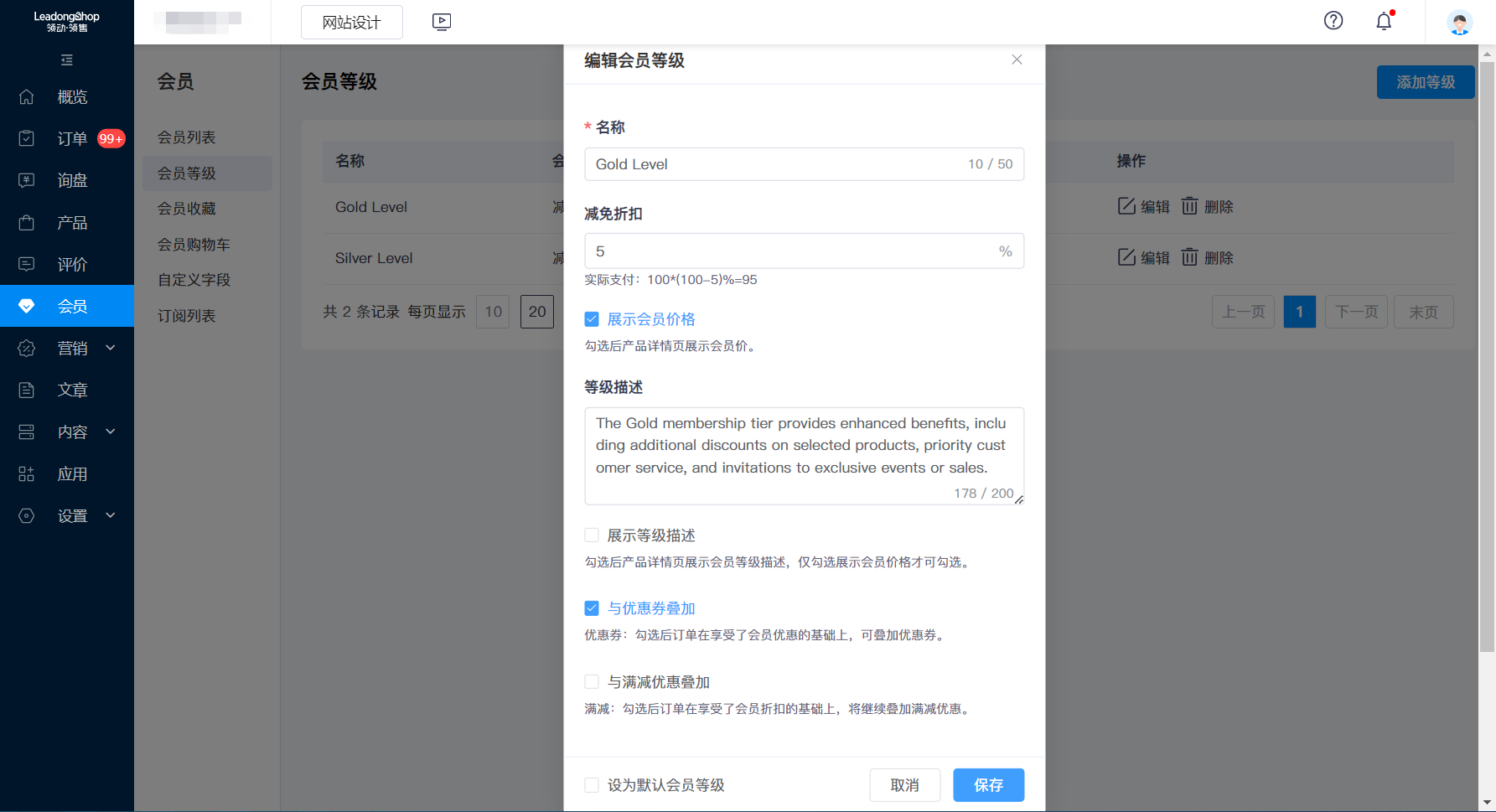Go to 订阅列表 menu item

pyautogui.click(x=187, y=316)
